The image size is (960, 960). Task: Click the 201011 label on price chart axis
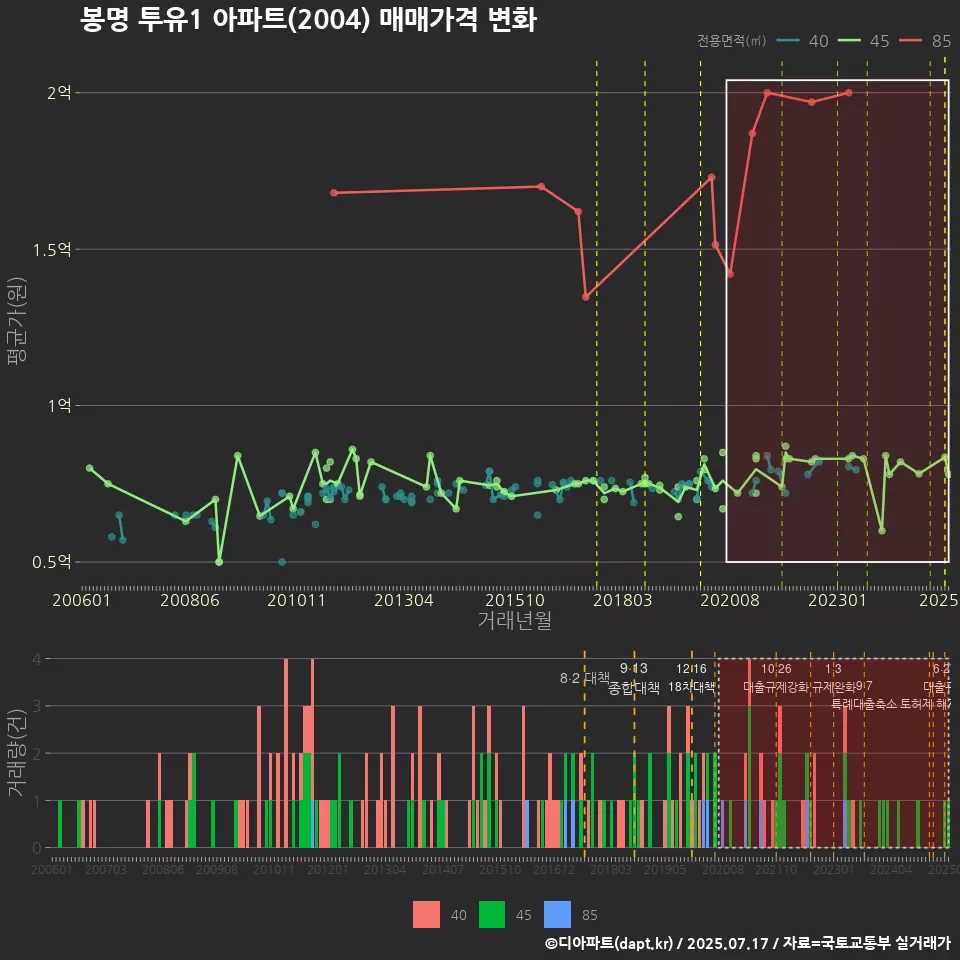click(x=296, y=601)
